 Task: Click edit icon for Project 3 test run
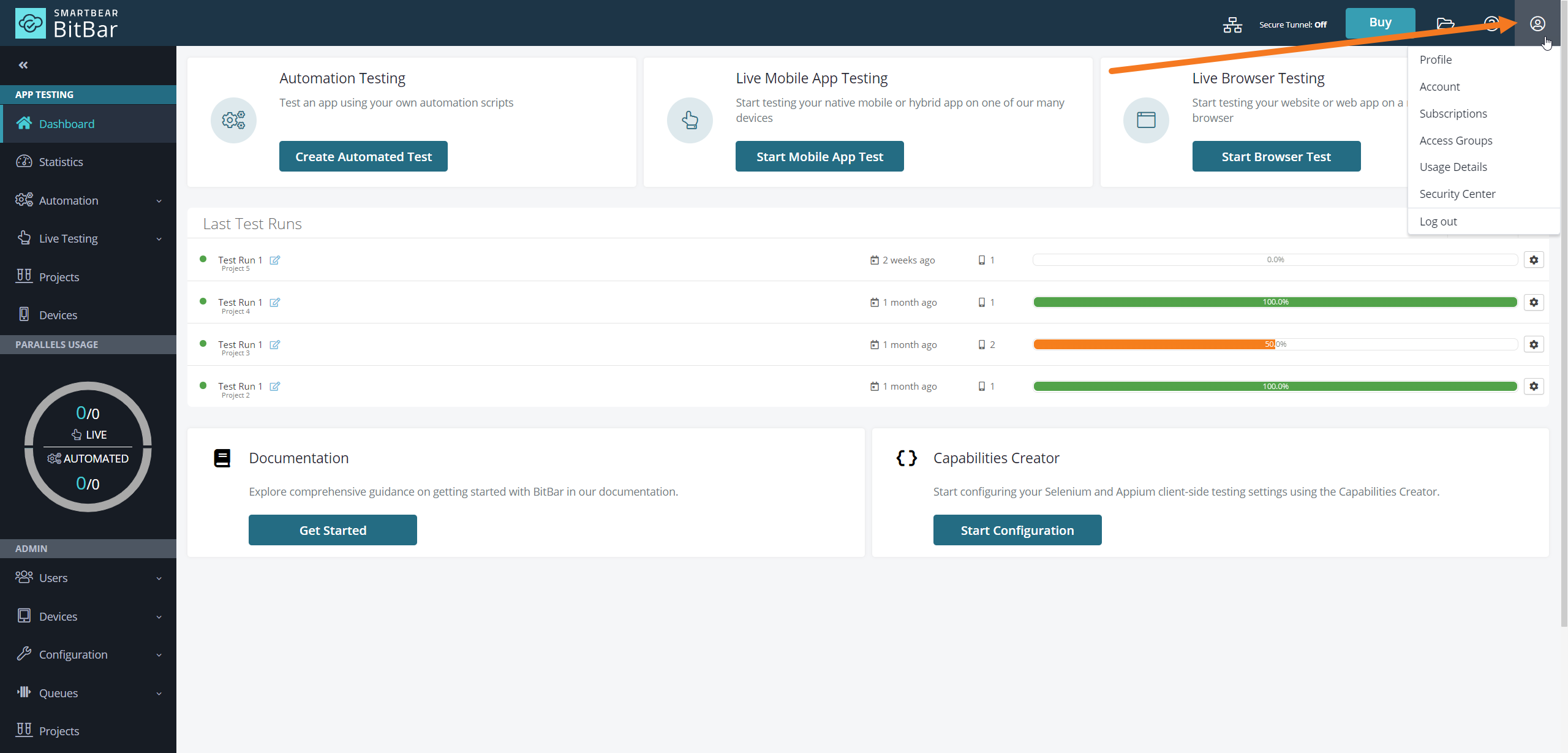[x=275, y=344]
